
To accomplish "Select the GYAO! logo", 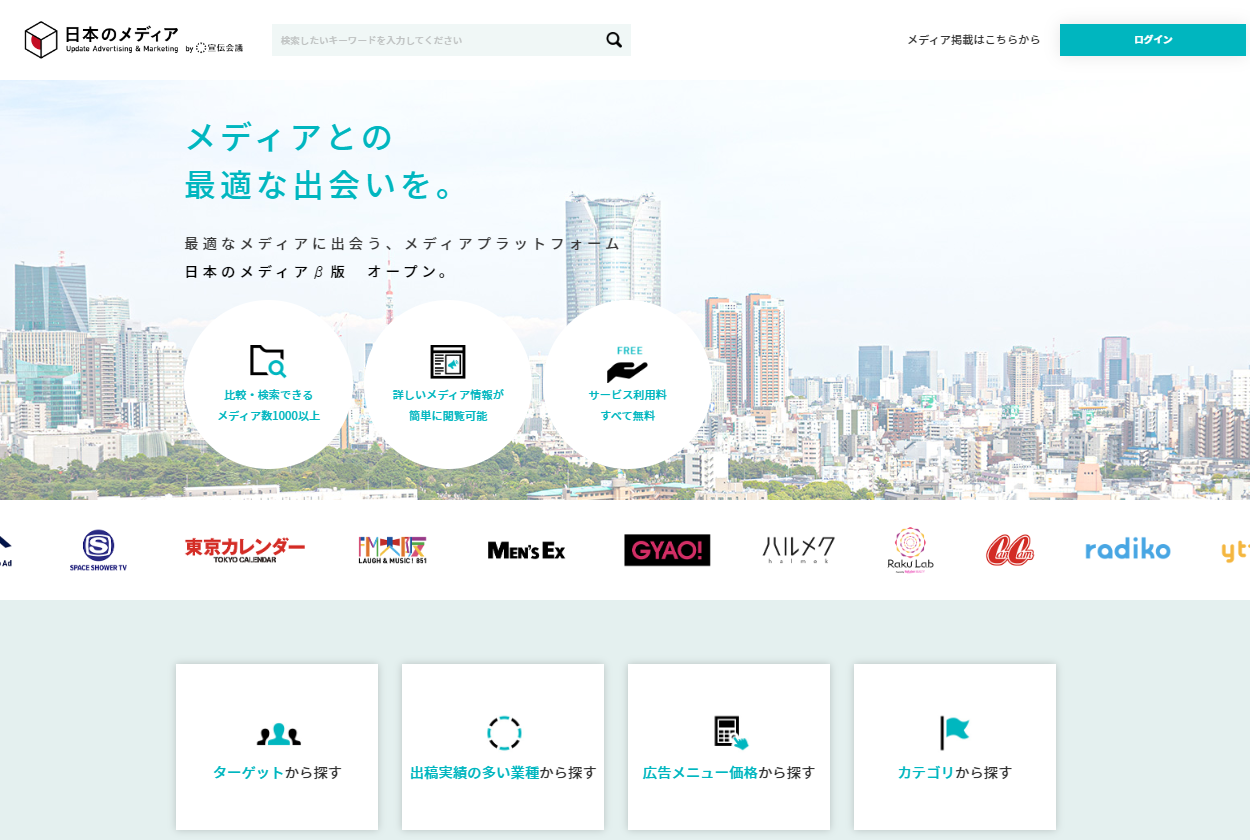I will tap(667, 549).
